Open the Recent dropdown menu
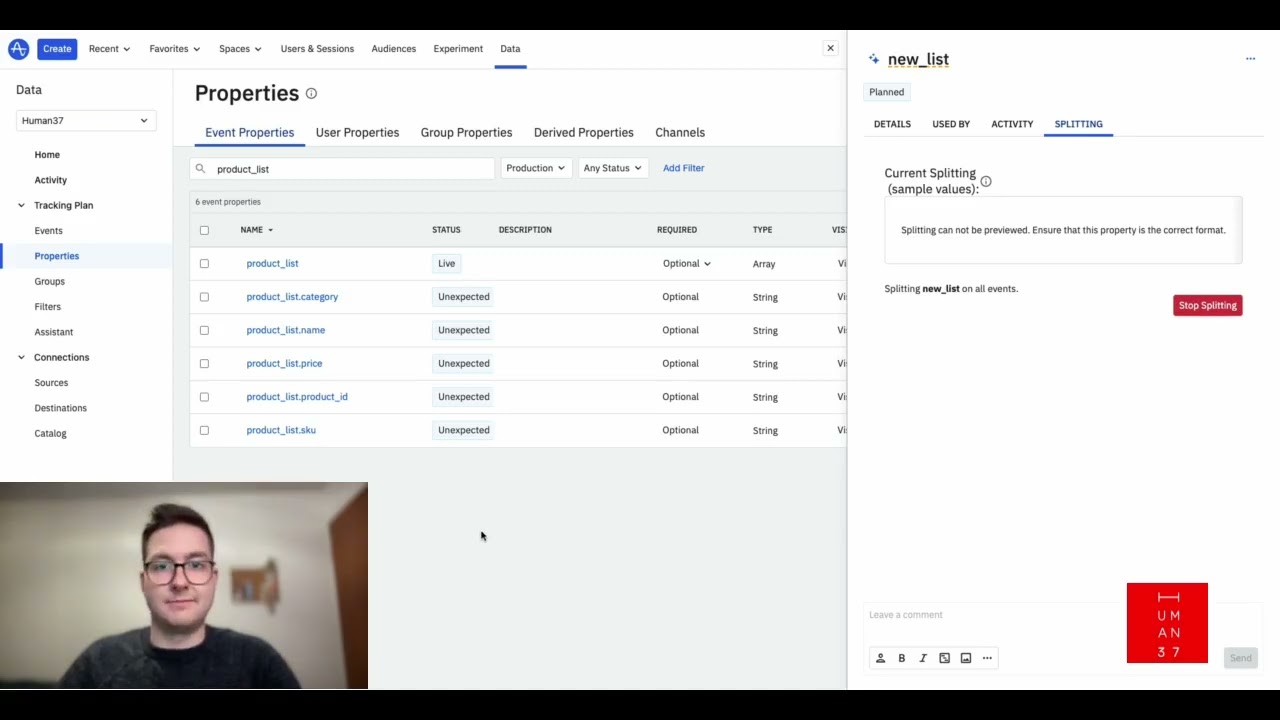This screenshot has height=720, width=1280. (109, 48)
